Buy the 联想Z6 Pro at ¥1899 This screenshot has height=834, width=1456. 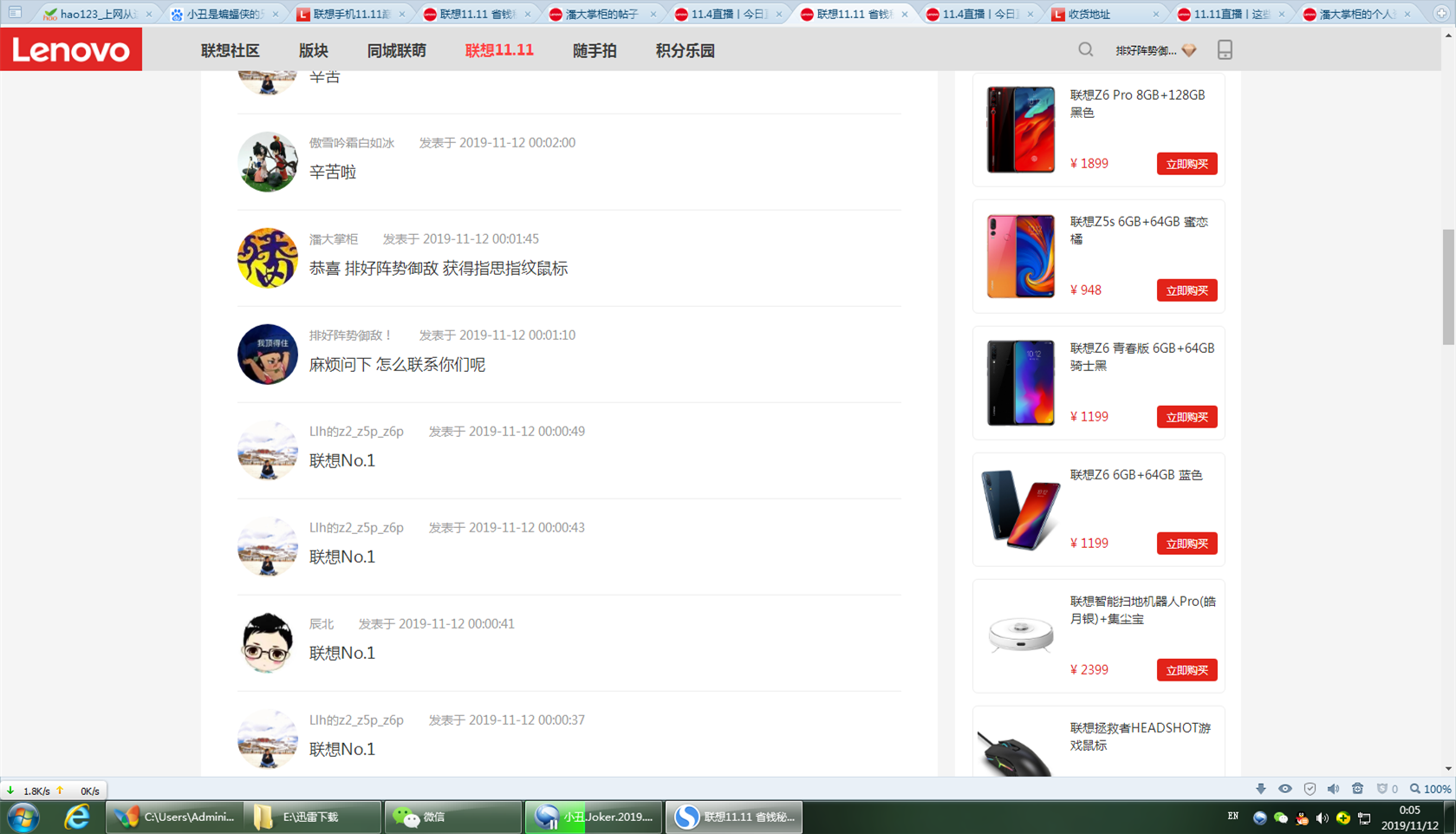tap(1186, 164)
